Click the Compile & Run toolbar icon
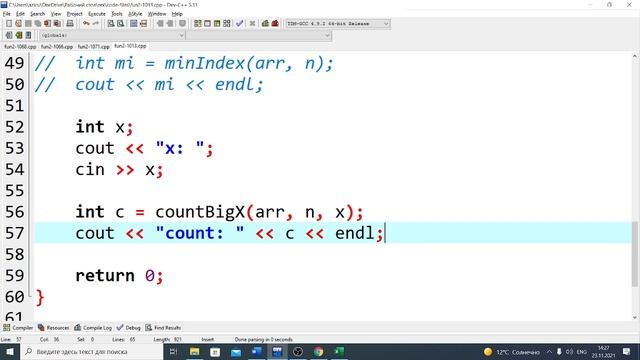This screenshot has height=360, width=640. (217, 24)
